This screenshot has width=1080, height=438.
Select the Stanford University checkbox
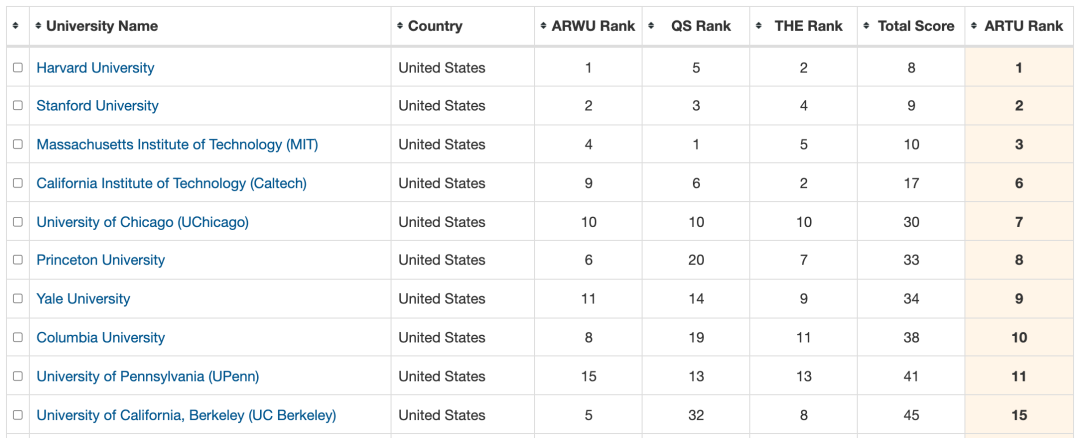point(18,105)
